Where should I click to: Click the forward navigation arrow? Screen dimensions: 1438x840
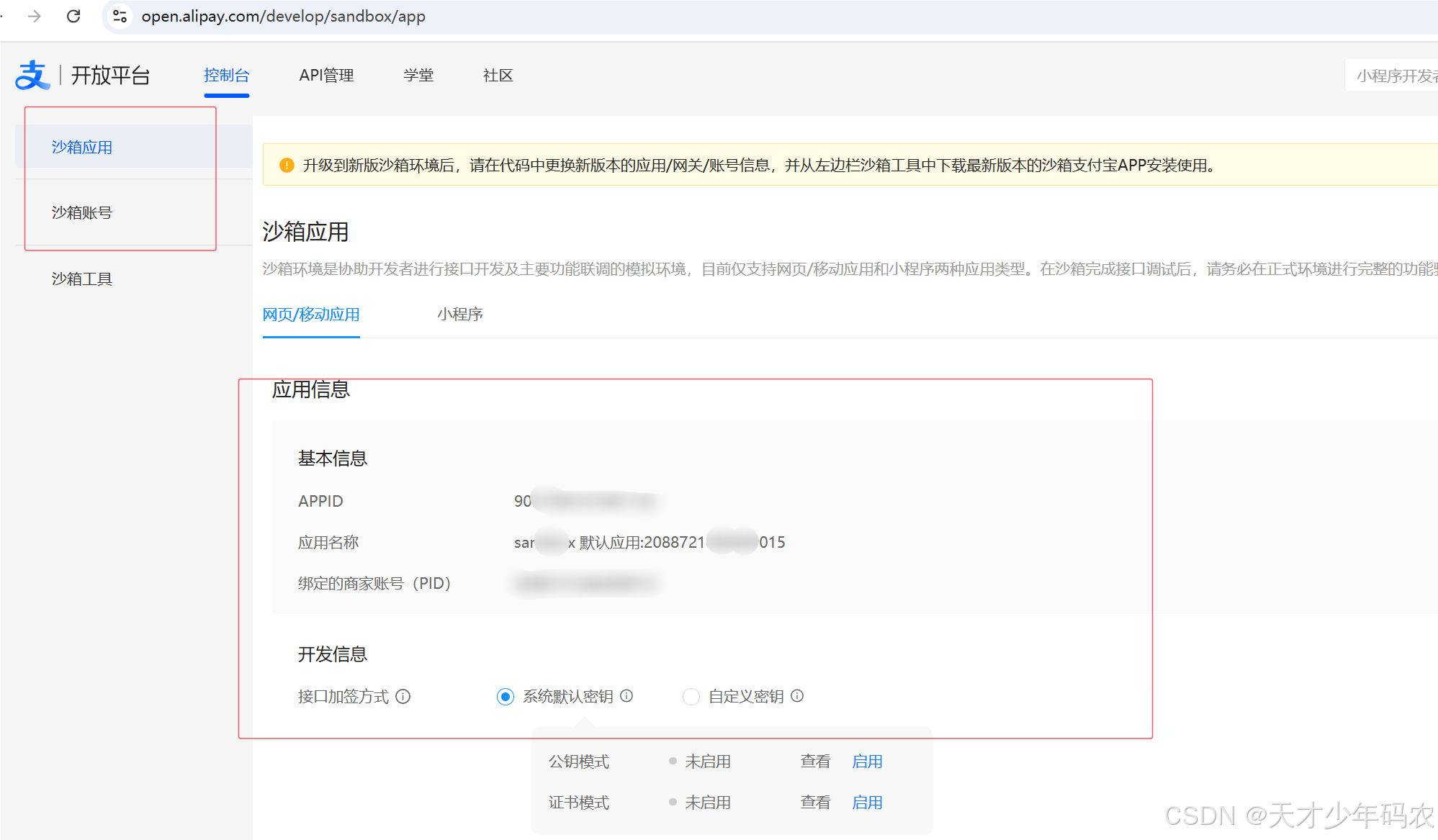tap(35, 16)
